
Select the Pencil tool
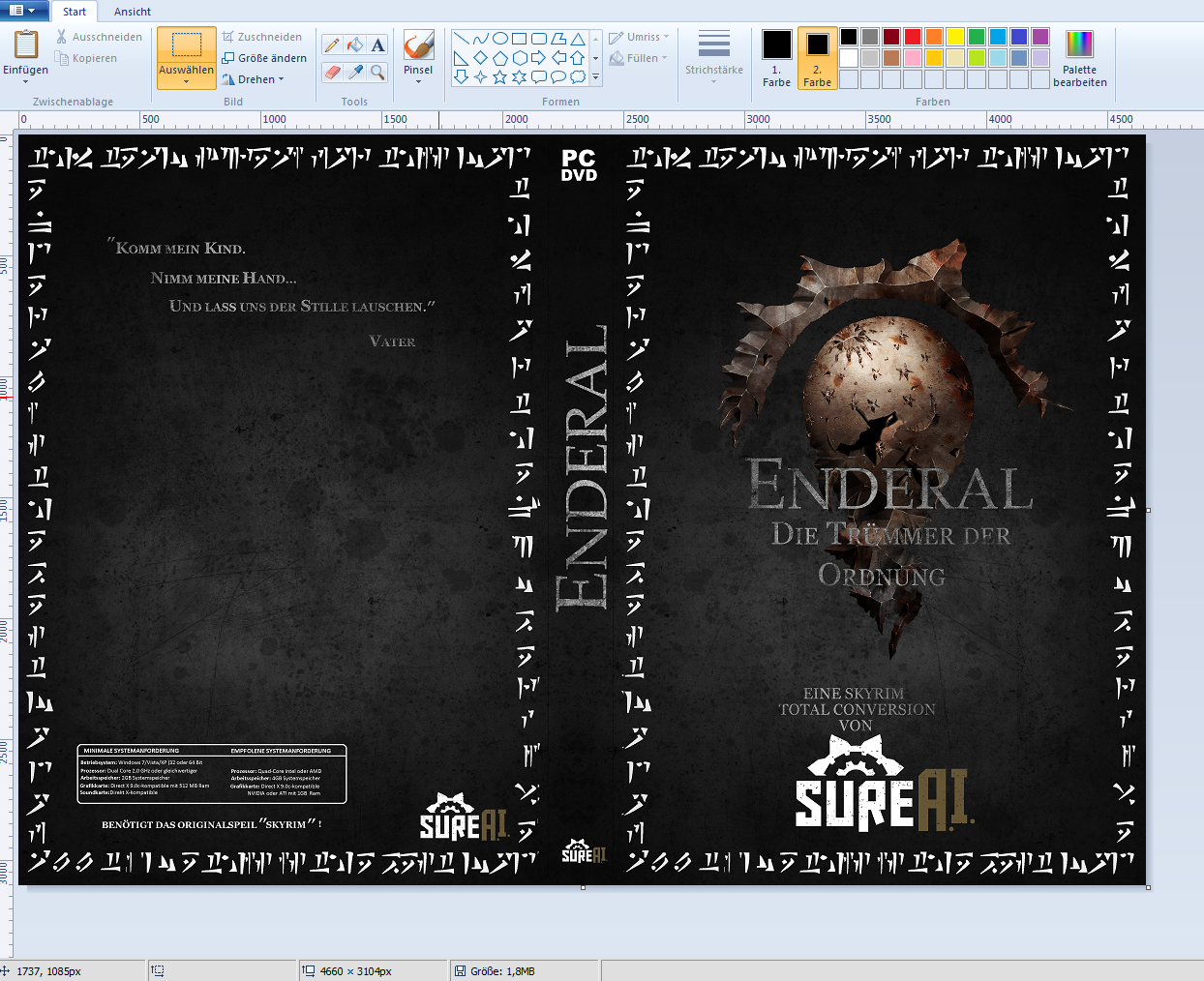(x=332, y=45)
